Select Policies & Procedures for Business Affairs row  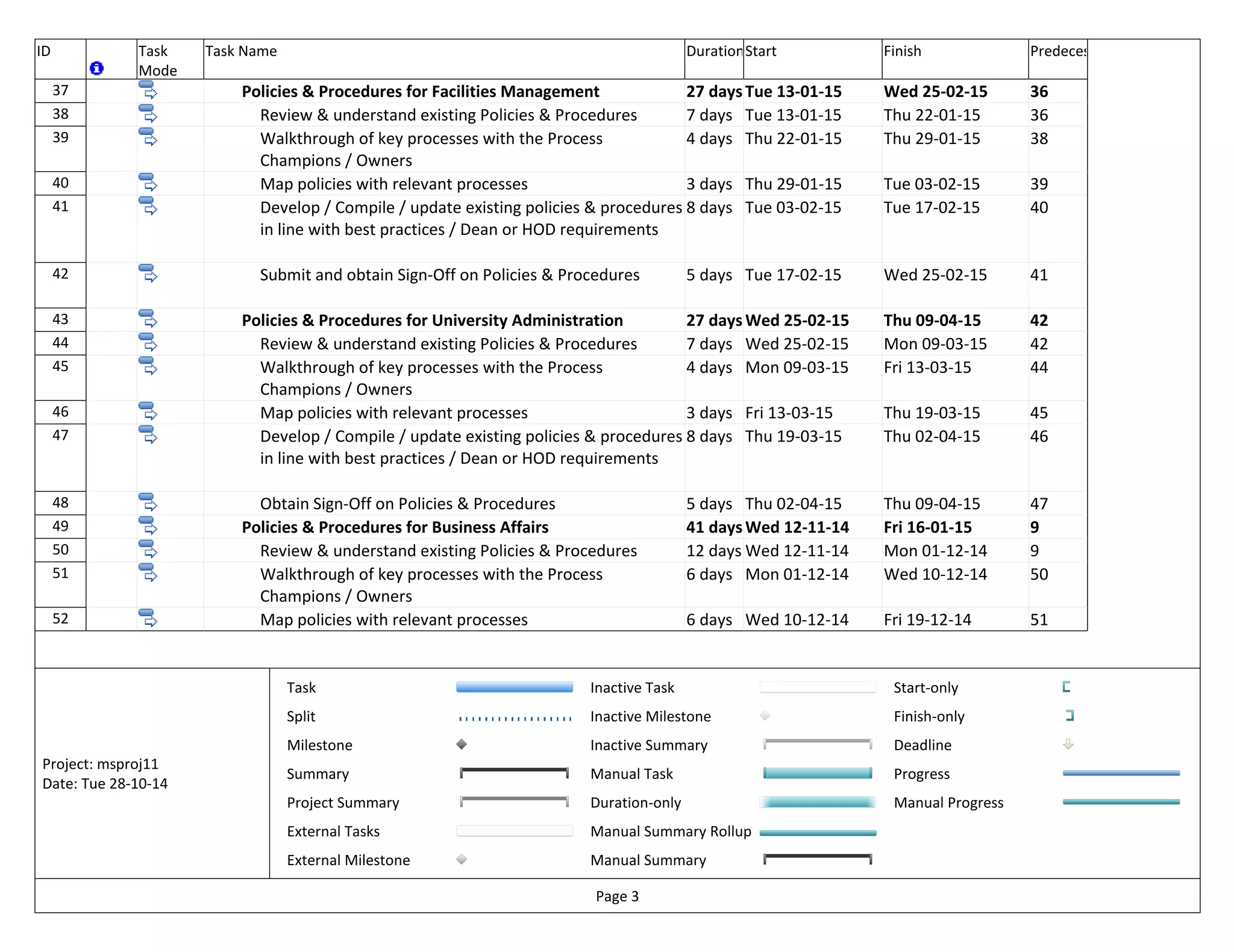pos(395,527)
